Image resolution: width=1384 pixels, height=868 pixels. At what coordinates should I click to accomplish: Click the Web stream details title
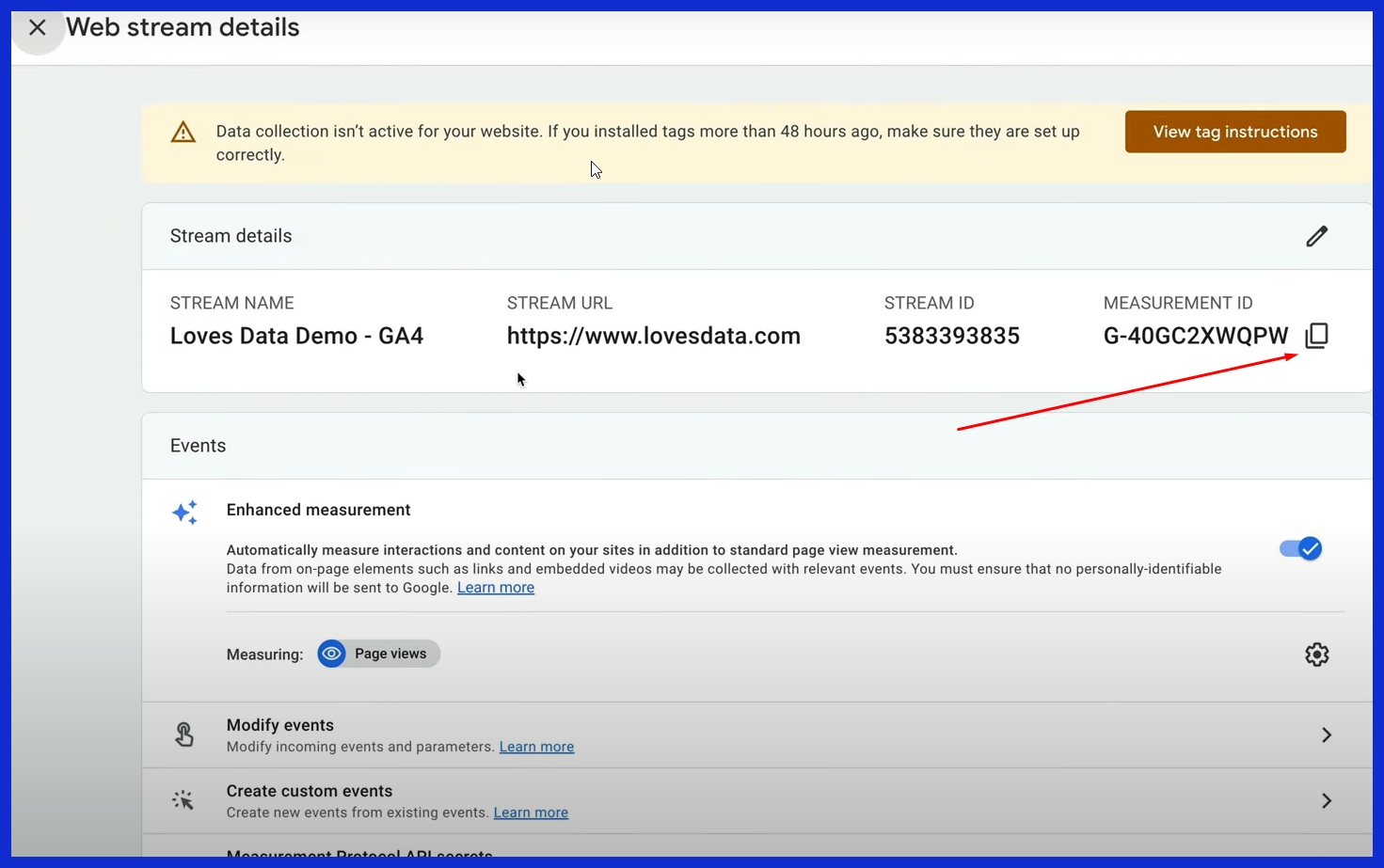(183, 27)
